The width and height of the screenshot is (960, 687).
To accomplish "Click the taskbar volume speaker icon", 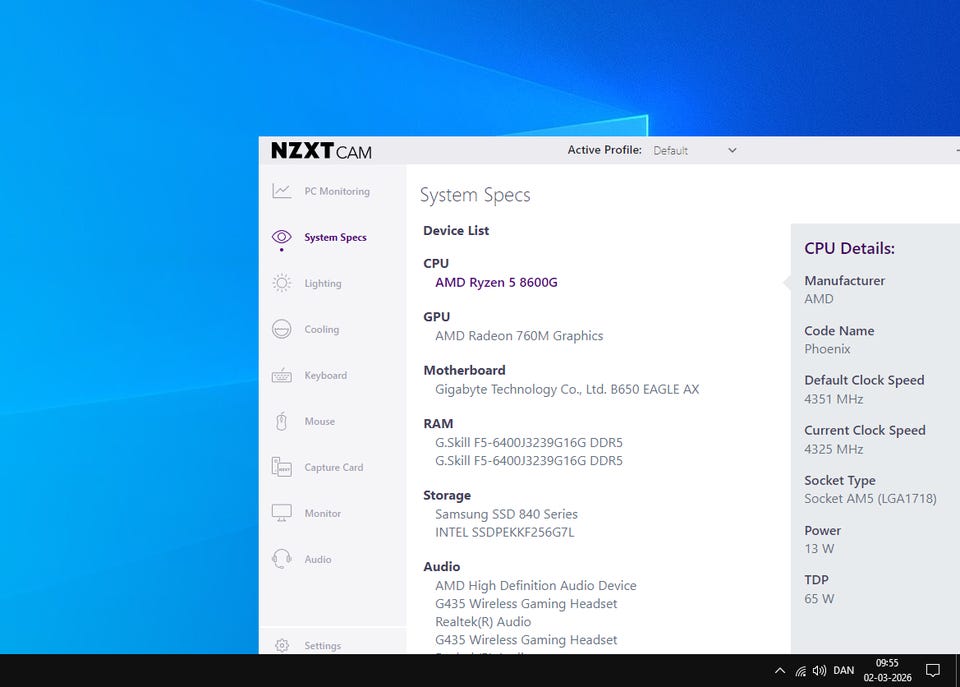I will point(819,670).
